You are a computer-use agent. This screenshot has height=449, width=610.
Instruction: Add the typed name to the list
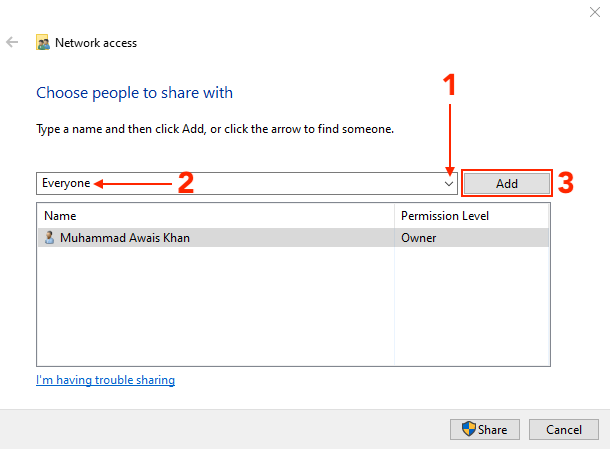[507, 183]
